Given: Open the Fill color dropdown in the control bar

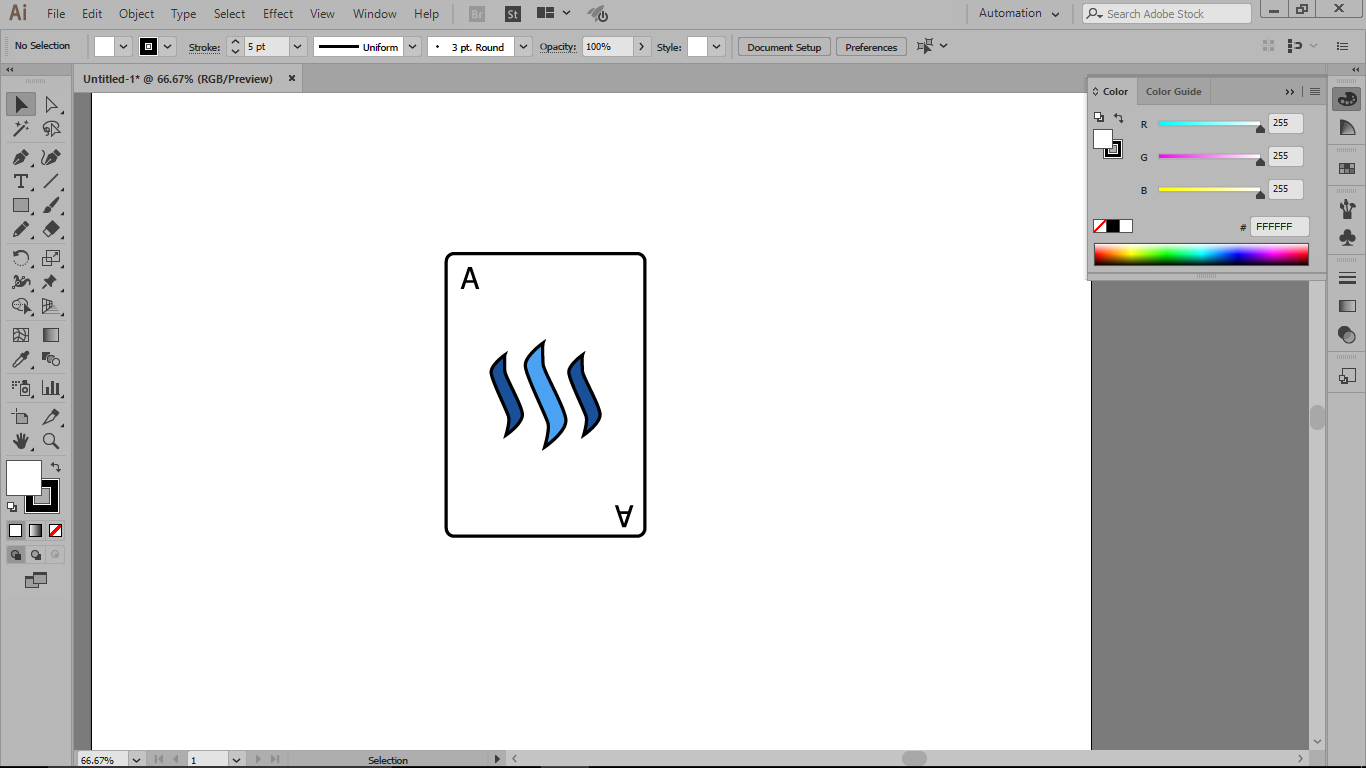Looking at the screenshot, I should click(124, 46).
